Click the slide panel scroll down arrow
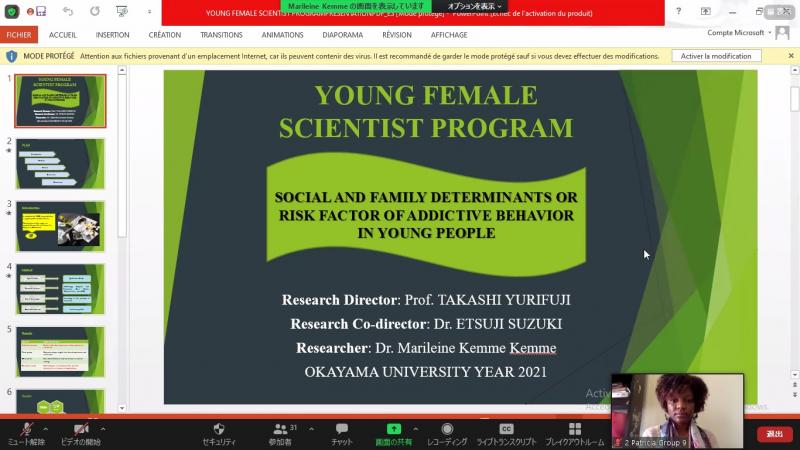The height and width of the screenshot is (450, 800). click(122, 408)
